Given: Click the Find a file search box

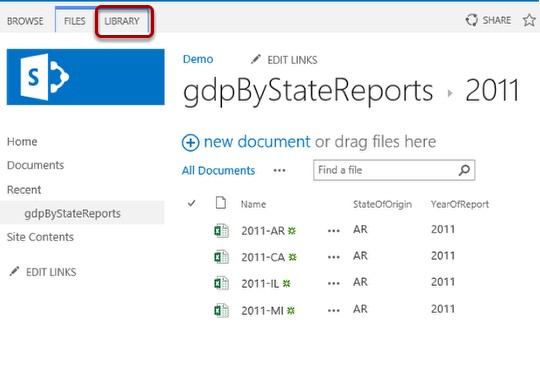Looking at the screenshot, I should point(394,170).
